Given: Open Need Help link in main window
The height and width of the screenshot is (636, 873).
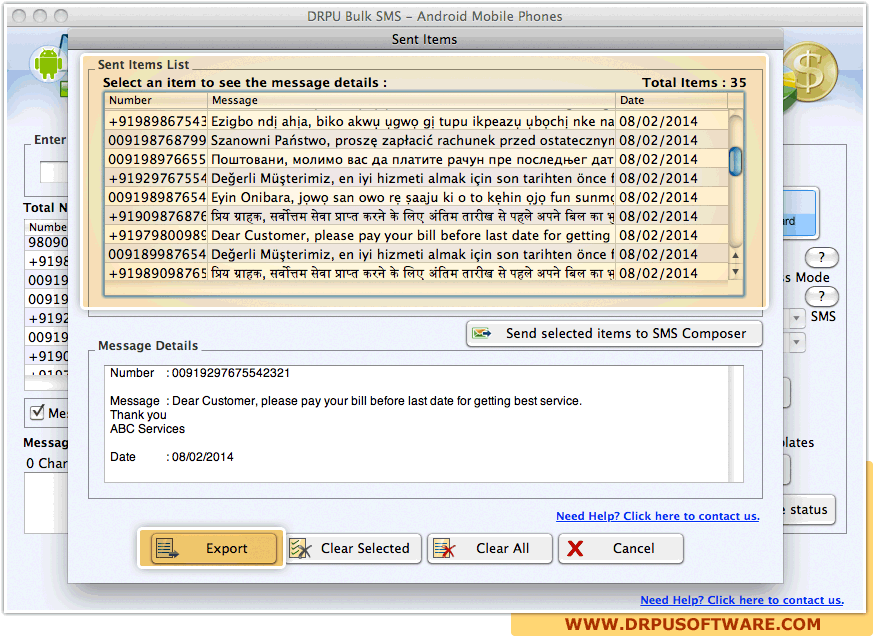Looking at the screenshot, I should pyautogui.click(x=742, y=600).
